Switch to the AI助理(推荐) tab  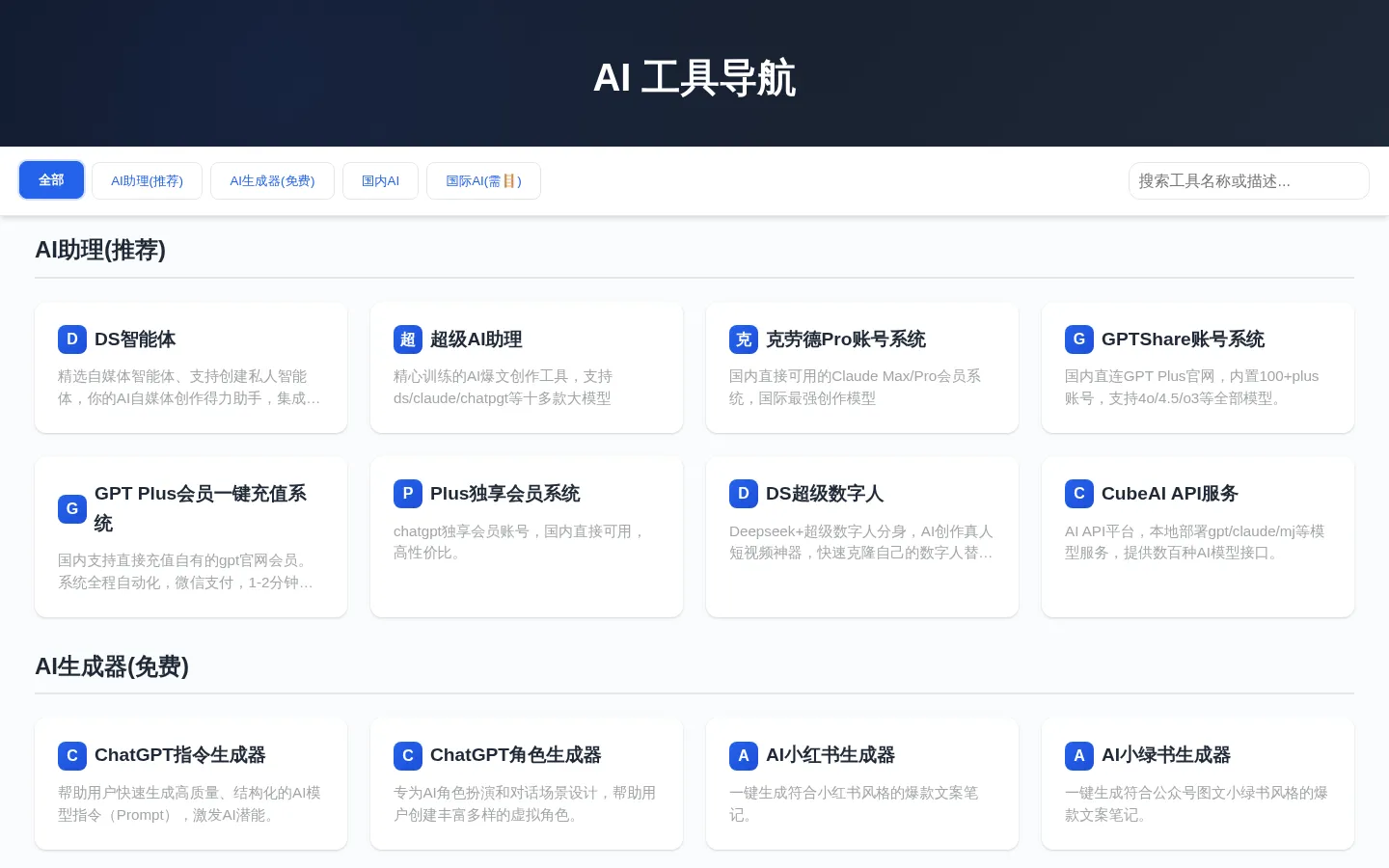(147, 180)
